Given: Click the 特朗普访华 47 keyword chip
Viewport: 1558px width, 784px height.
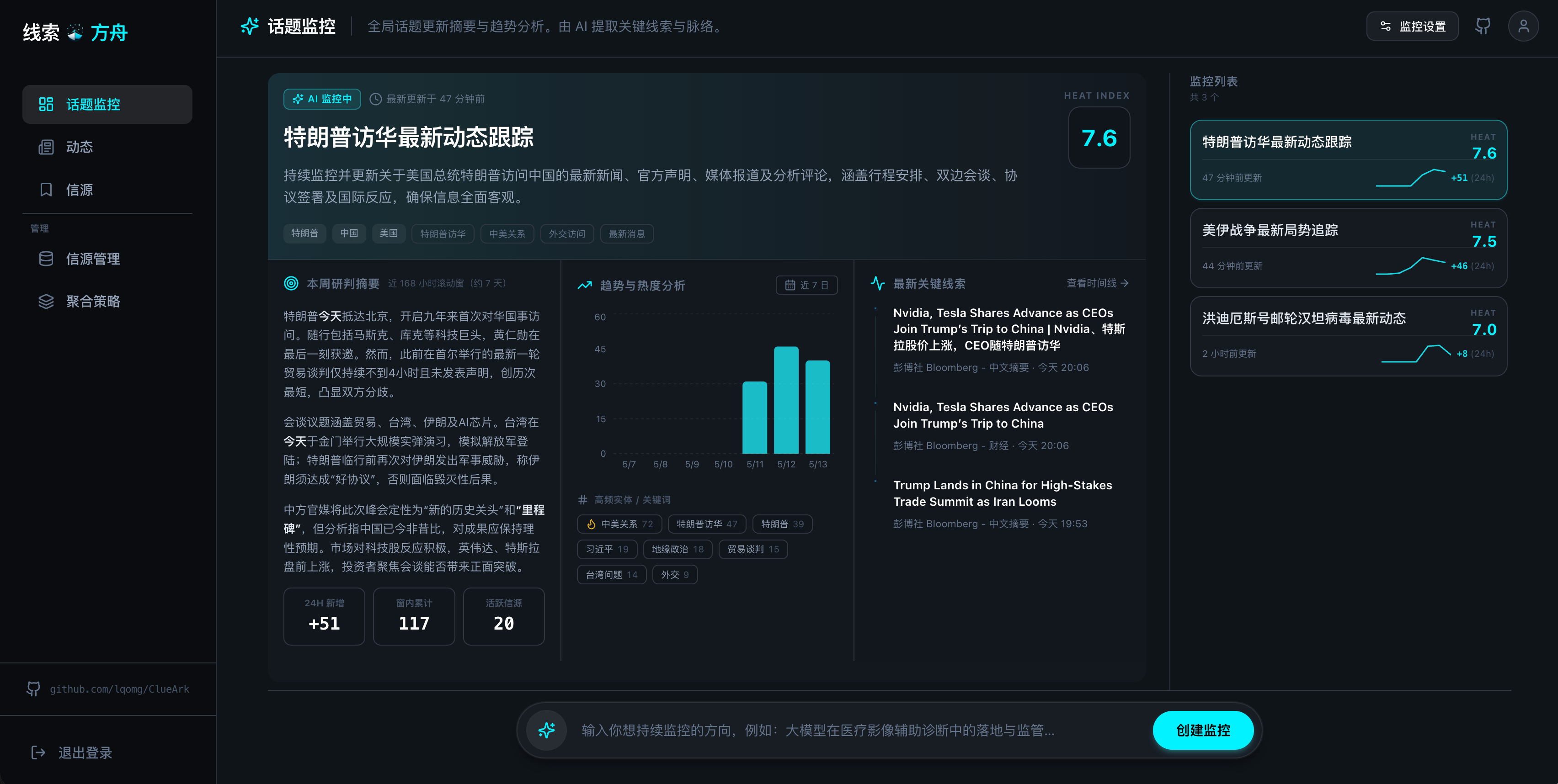Looking at the screenshot, I should 706,524.
